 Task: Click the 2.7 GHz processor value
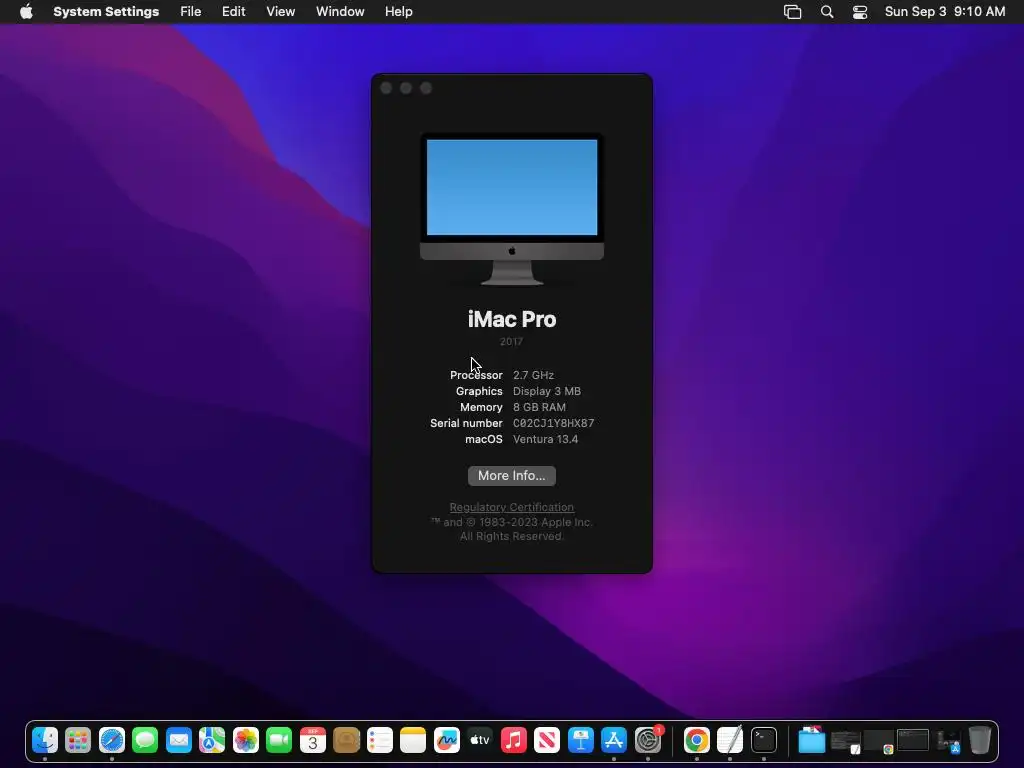[533, 375]
